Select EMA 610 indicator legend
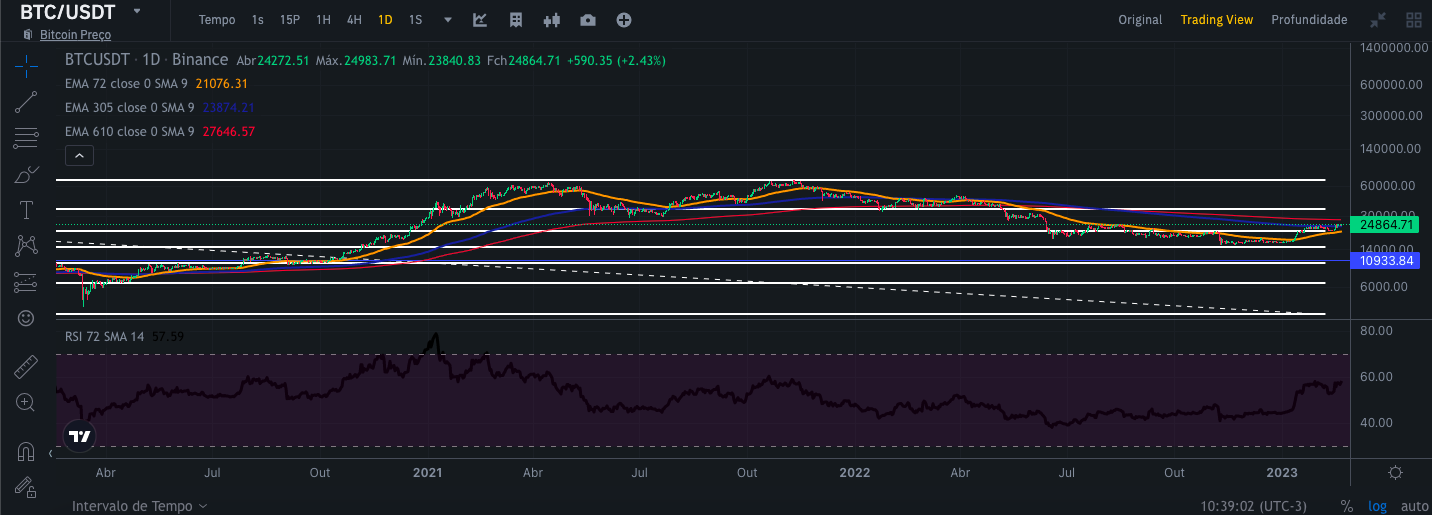The width and height of the screenshot is (1432, 515). [129, 131]
